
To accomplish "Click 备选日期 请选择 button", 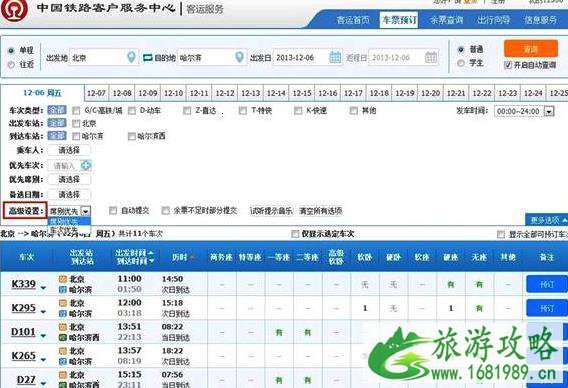I will click(x=69, y=195).
